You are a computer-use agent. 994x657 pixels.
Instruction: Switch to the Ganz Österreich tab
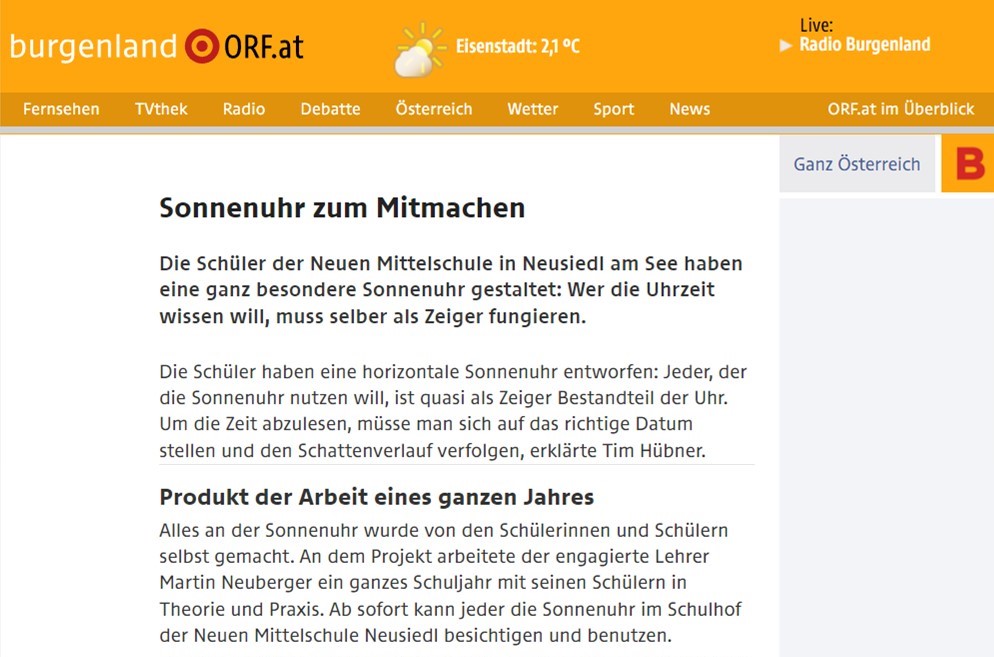click(x=857, y=164)
